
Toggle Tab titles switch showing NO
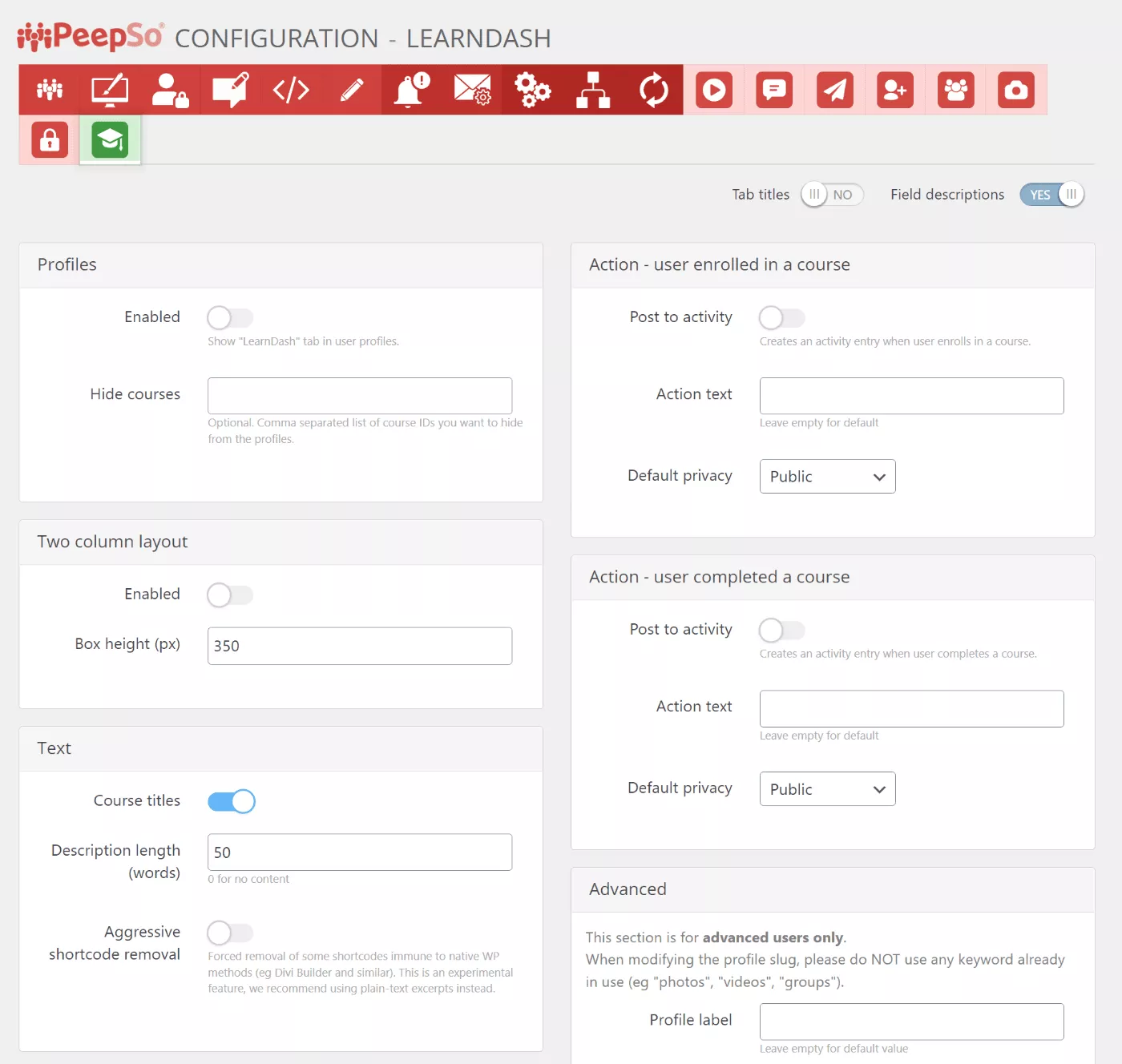[x=832, y=195]
